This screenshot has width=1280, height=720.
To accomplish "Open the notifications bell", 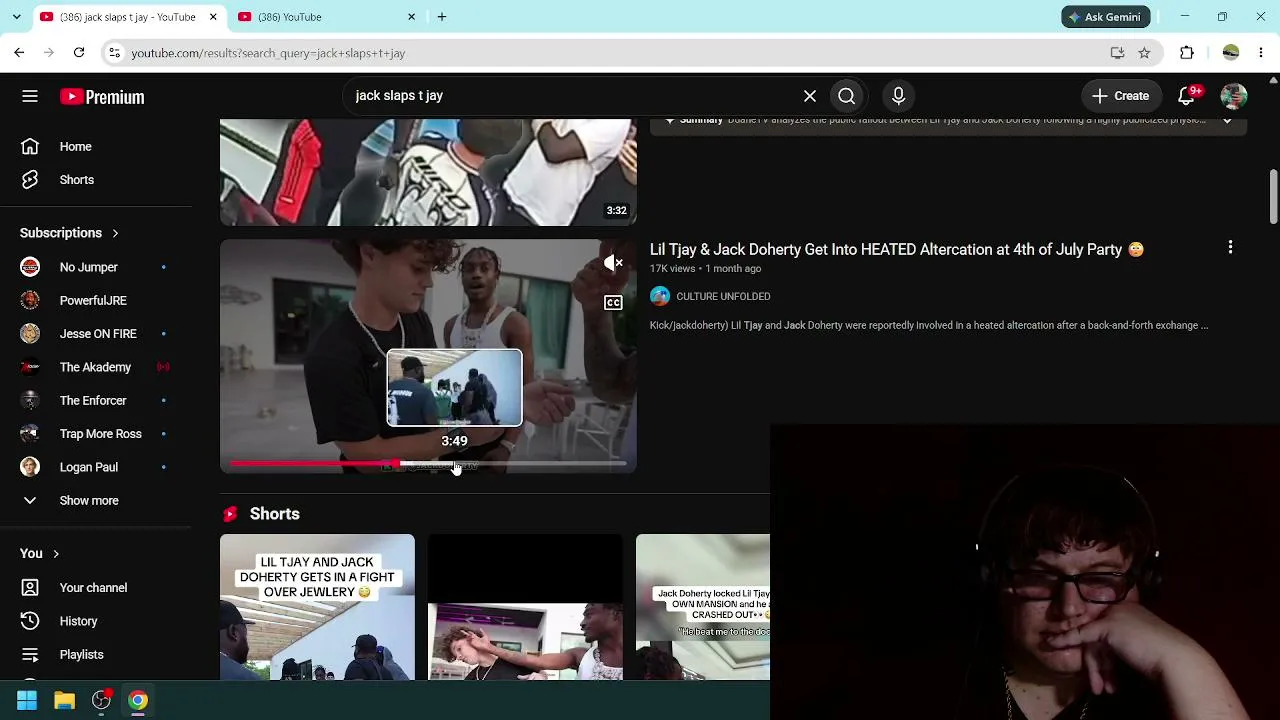I will [1187, 96].
